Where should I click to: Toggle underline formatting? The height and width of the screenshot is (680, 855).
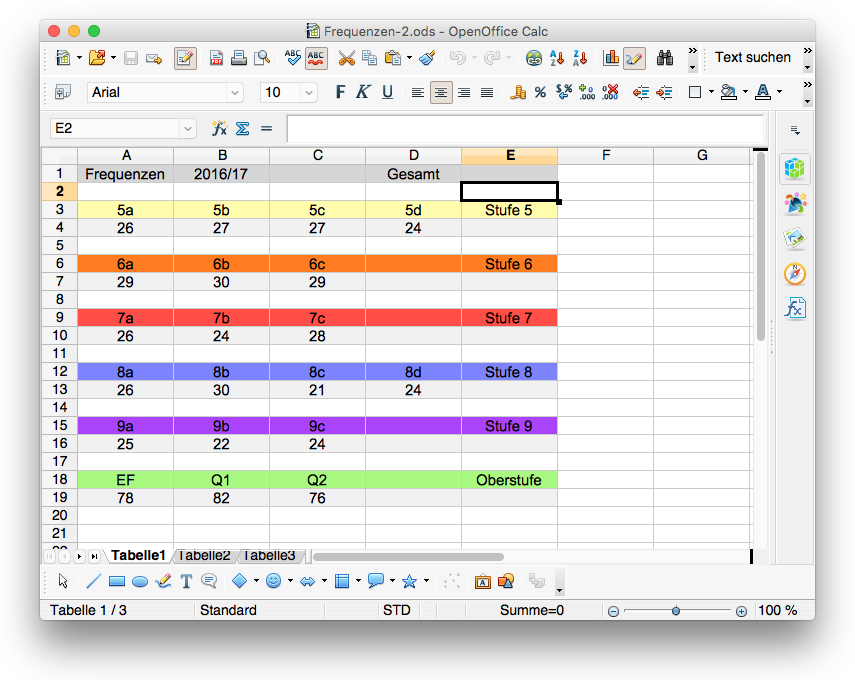click(x=387, y=93)
